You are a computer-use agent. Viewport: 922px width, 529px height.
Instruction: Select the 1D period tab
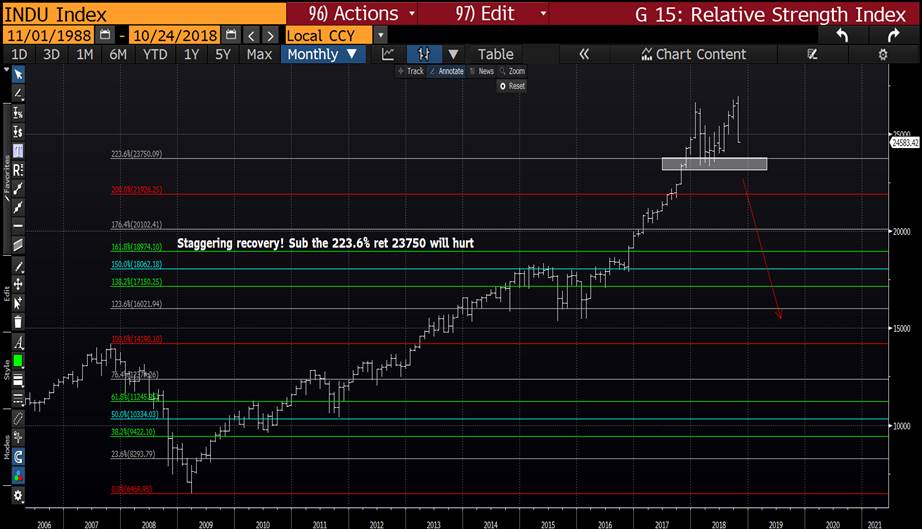click(x=19, y=55)
